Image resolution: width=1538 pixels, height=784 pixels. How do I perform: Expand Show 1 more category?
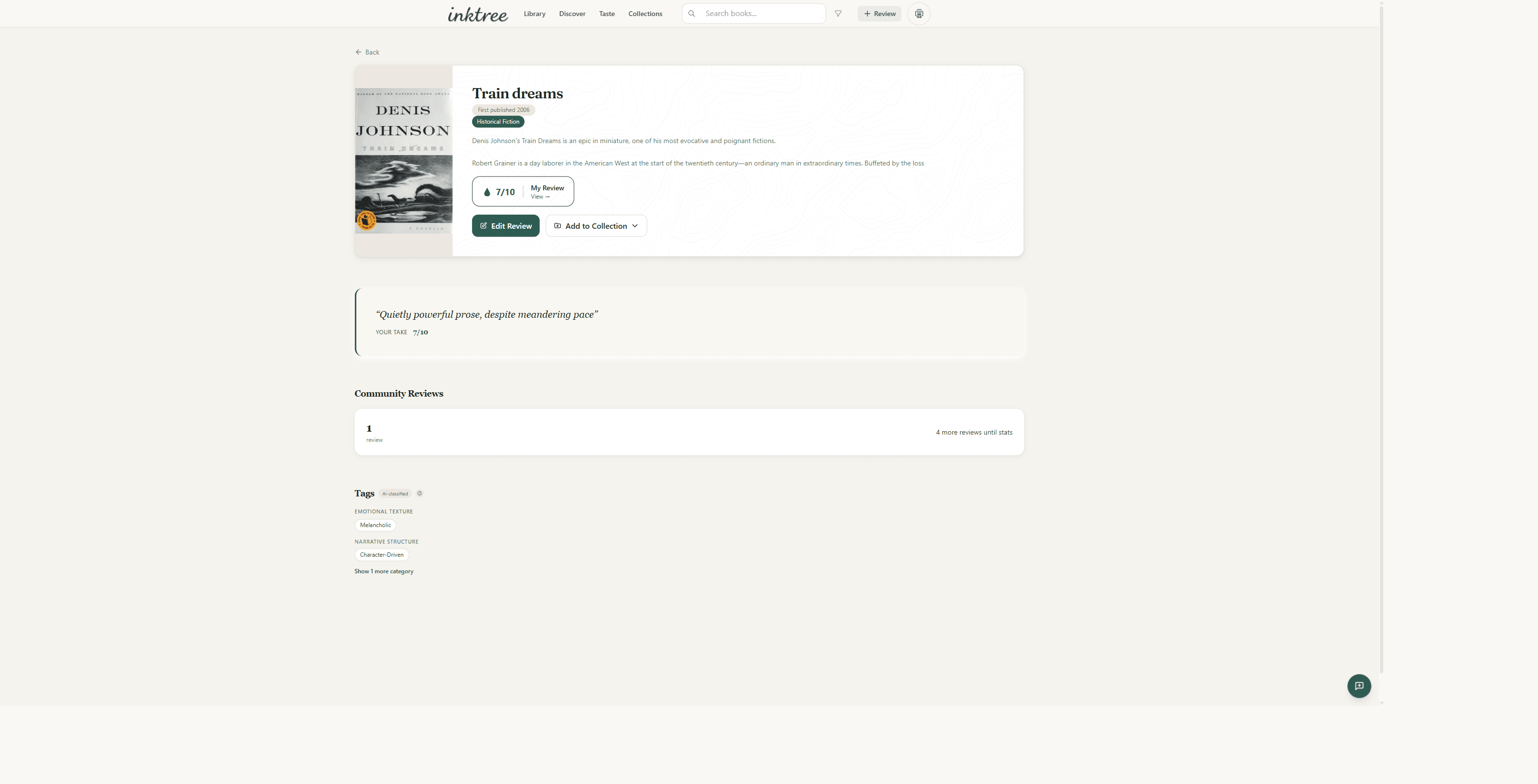384,571
